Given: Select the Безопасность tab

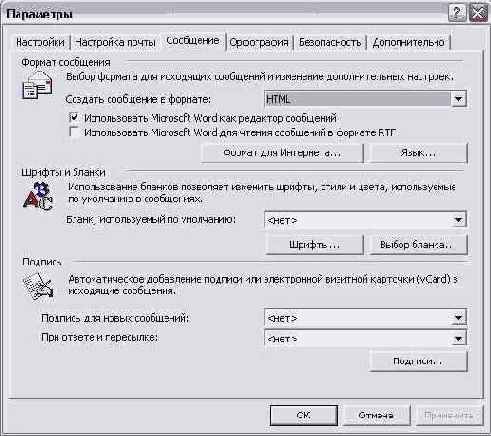Looking at the screenshot, I should 330,42.
